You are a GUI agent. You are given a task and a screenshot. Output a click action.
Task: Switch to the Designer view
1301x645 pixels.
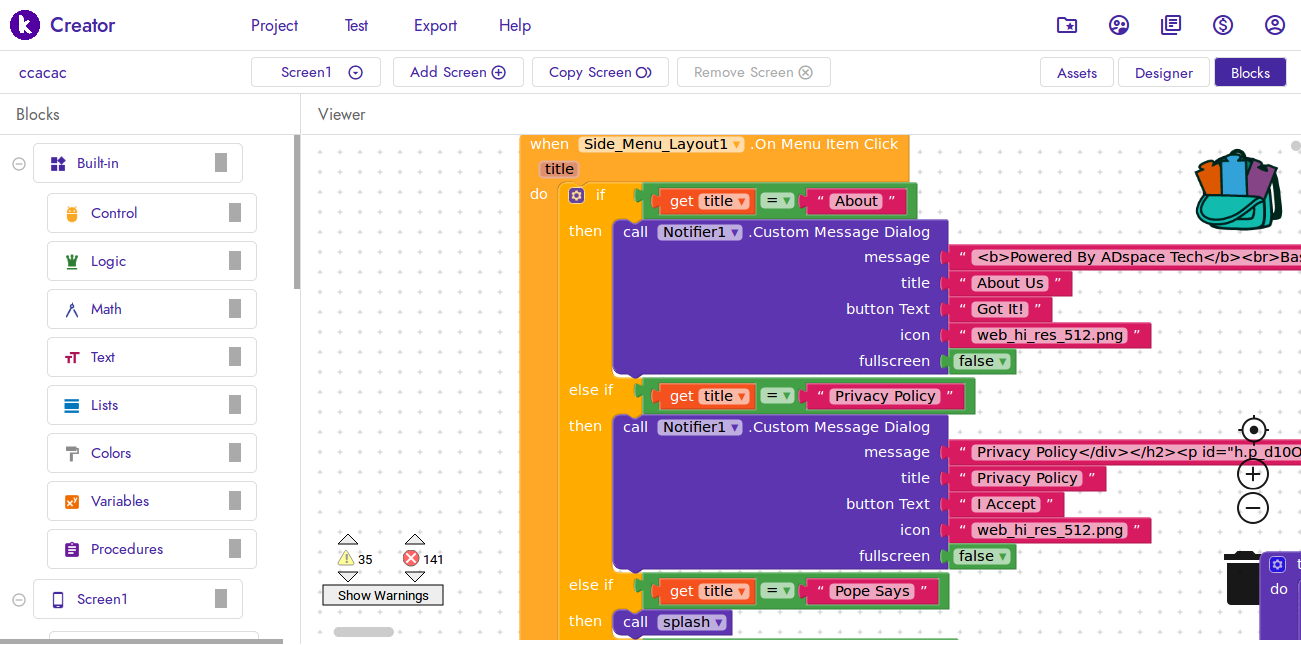click(1164, 72)
